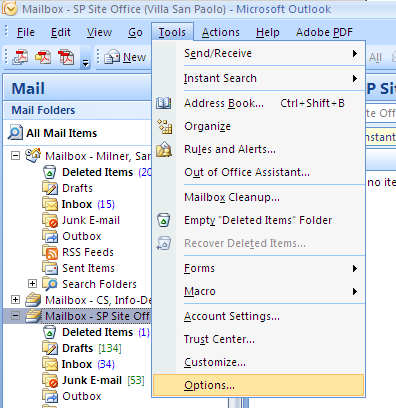Screen dimensions: 396x408
Task: Click the third Adobe PDF toolbar icon
Action: 66,57
